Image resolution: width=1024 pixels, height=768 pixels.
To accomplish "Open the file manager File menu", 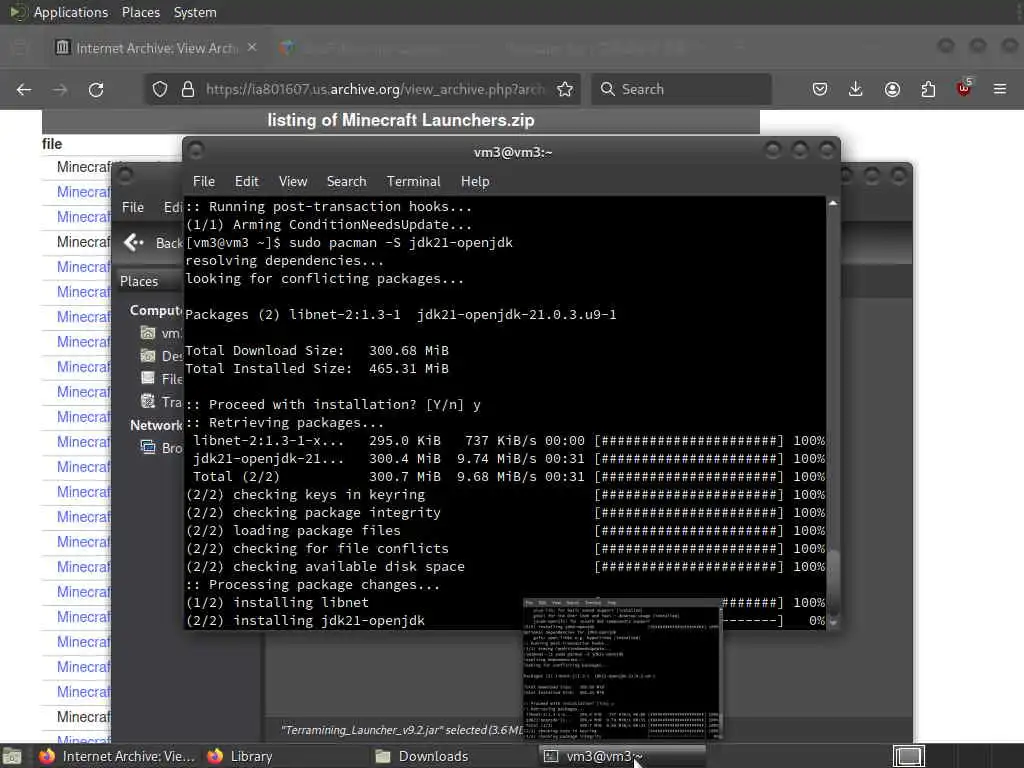I will click(133, 207).
